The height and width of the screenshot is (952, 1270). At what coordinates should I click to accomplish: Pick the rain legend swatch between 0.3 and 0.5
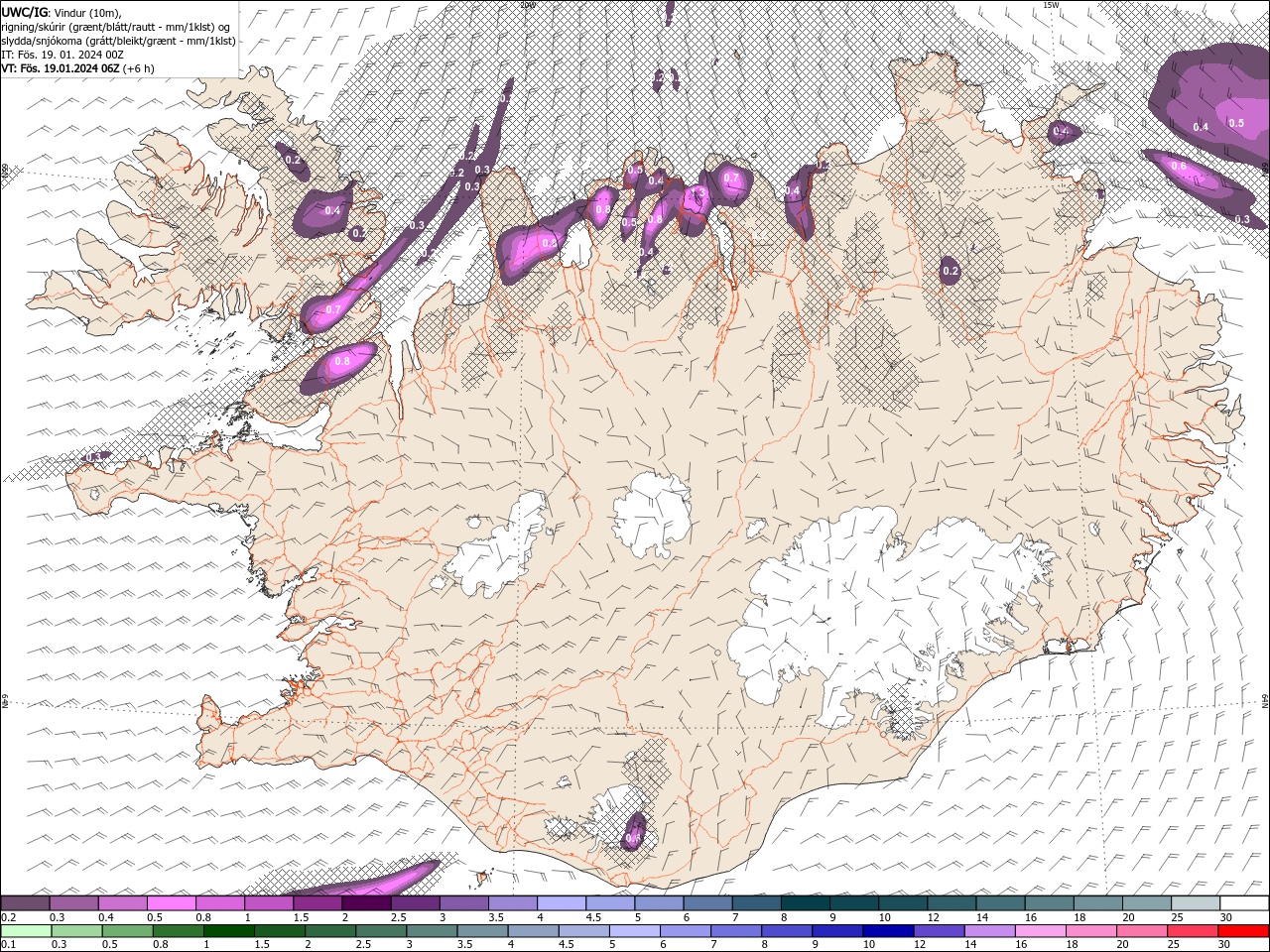pyautogui.click(x=76, y=931)
